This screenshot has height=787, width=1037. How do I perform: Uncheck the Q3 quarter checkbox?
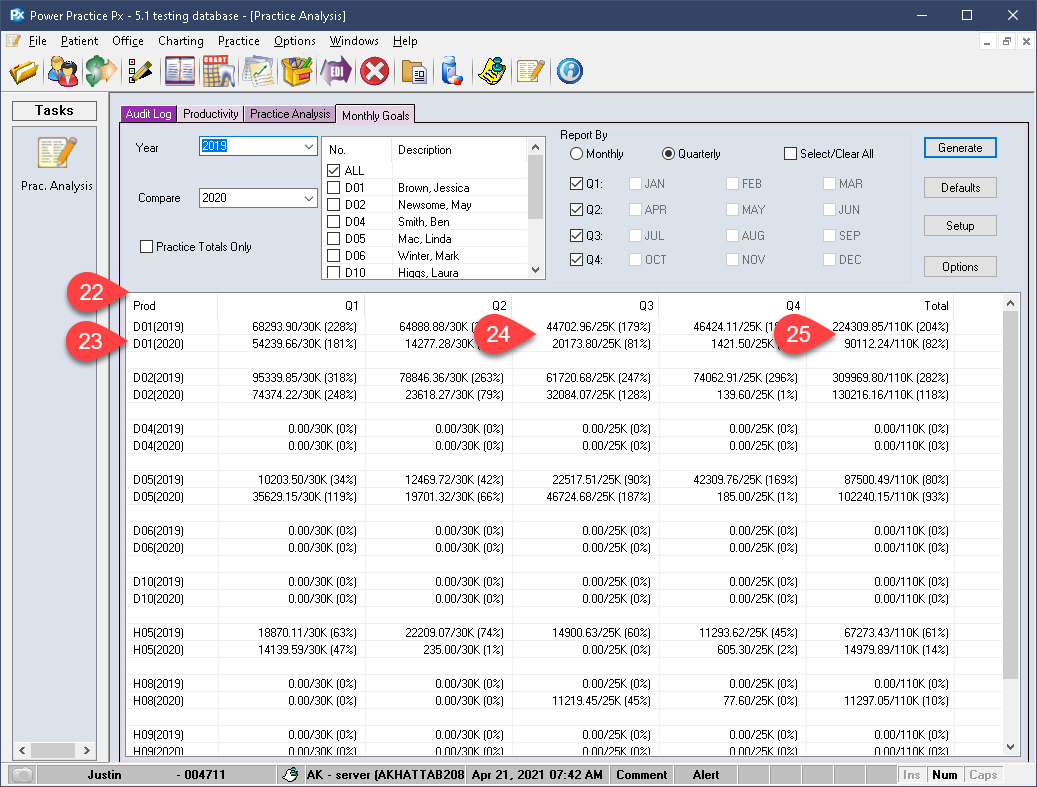[576, 235]
